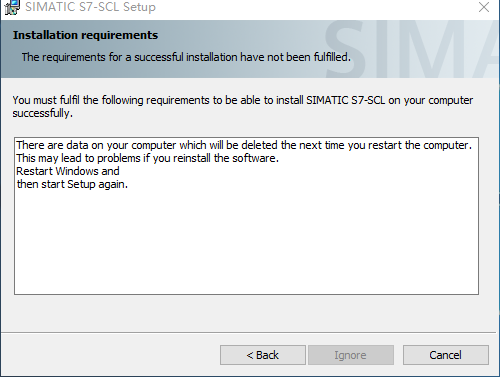The image size is (500, 377).
Task: Click the SIMATIC S7-SCL Setup title text
Action: 90,7
